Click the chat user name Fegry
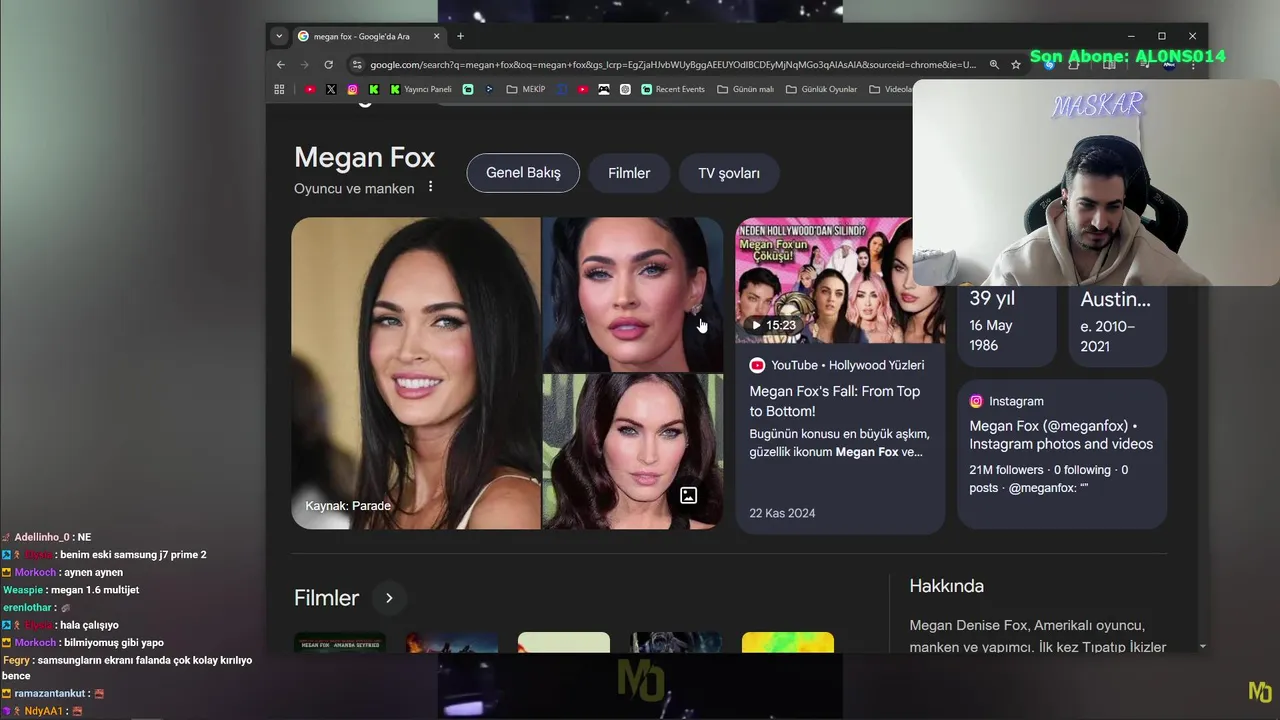Viewport: 1280px width, 720px height. click(x=15, y=660)
